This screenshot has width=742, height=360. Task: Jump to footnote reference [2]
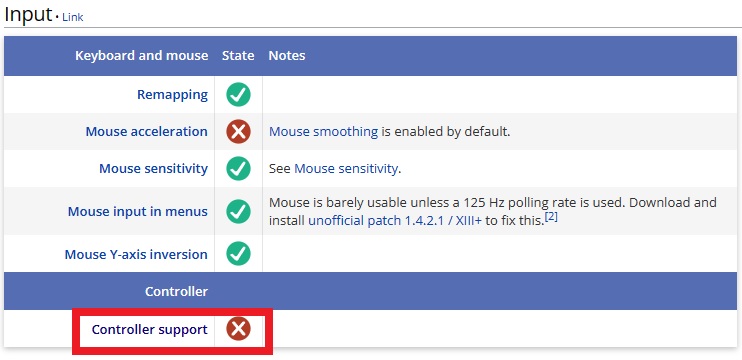click(551, 218)
